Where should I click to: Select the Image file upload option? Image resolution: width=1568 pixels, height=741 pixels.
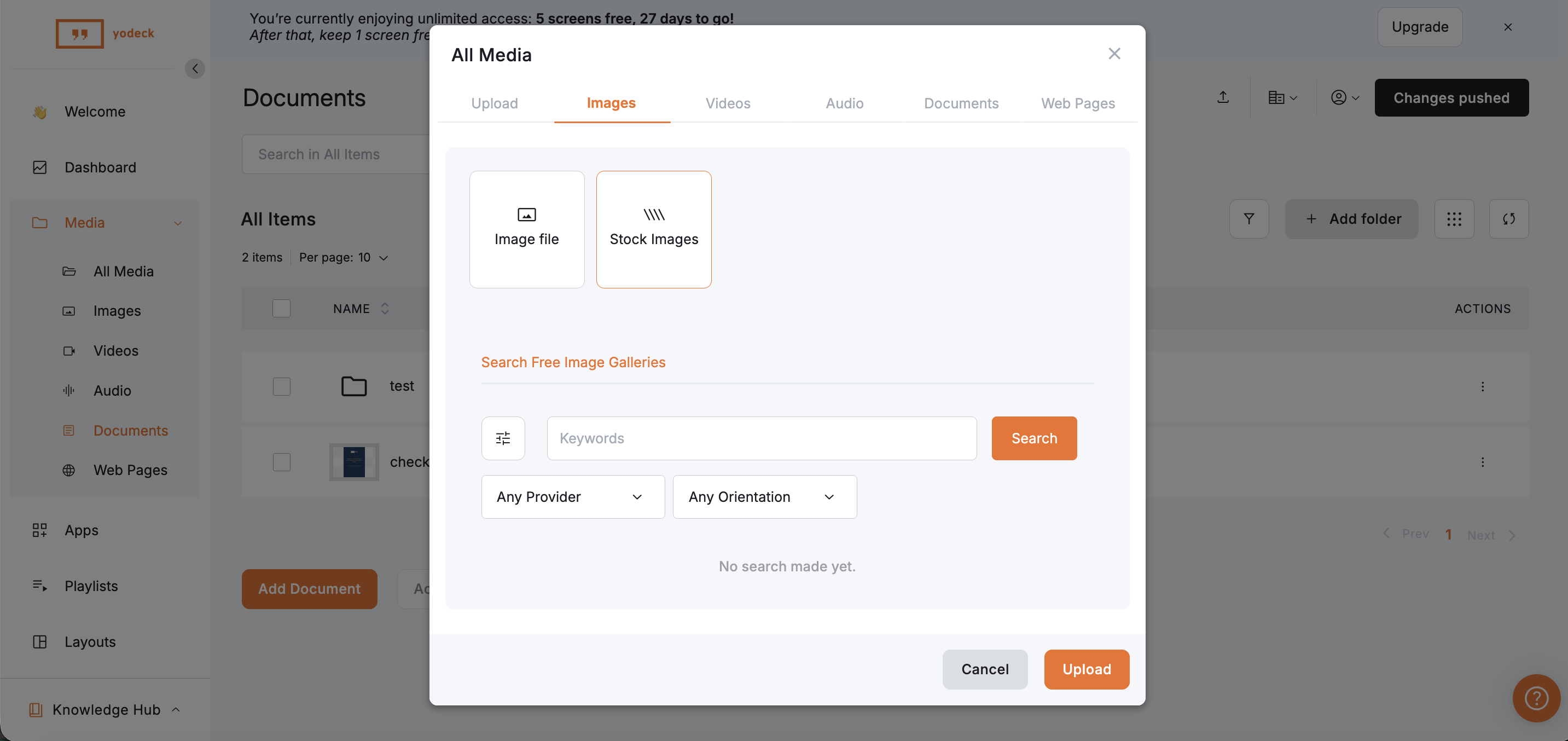coord(526,229)
